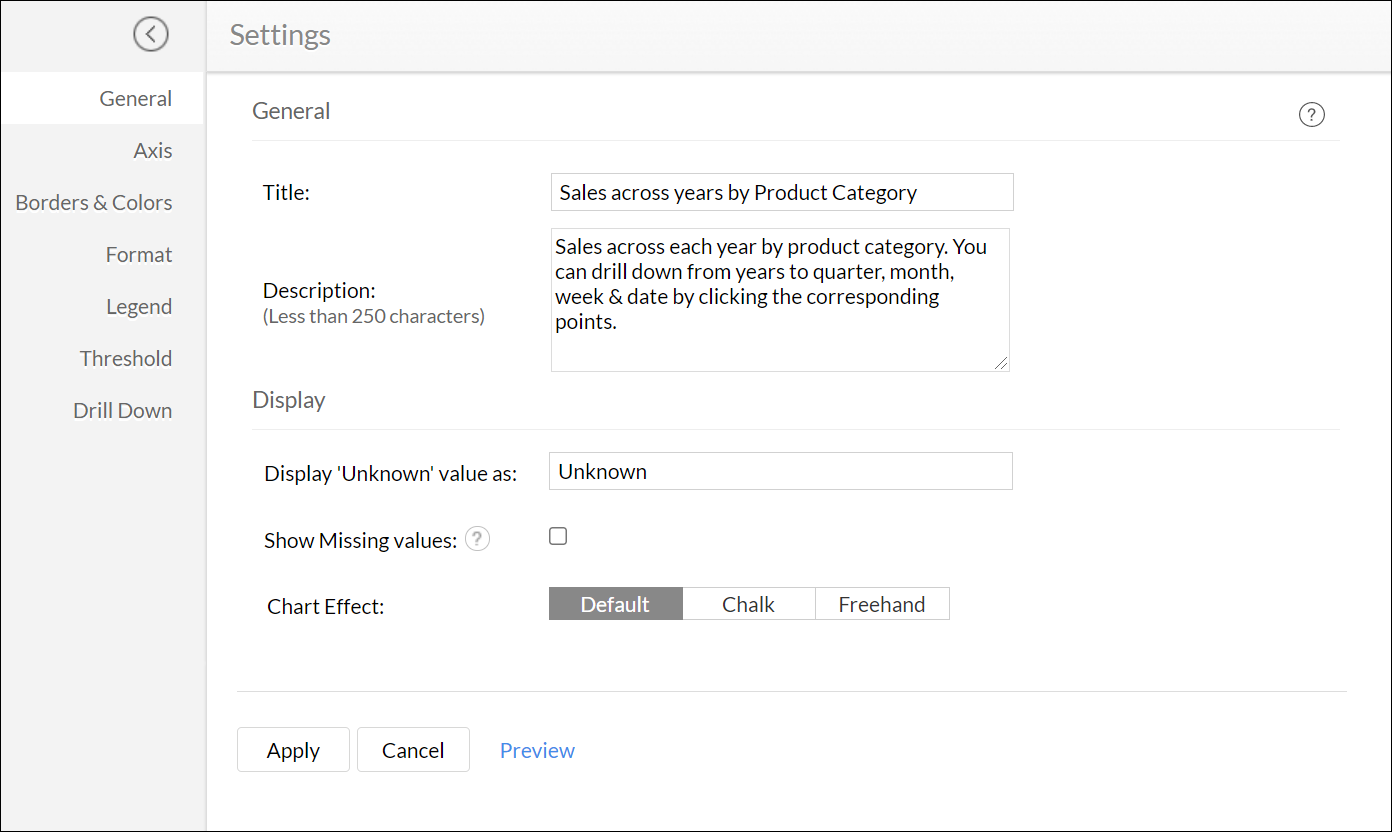Click inside the Display 'Unknown' value field
This screenshot has width=1392, height=832.
point(780,470)
